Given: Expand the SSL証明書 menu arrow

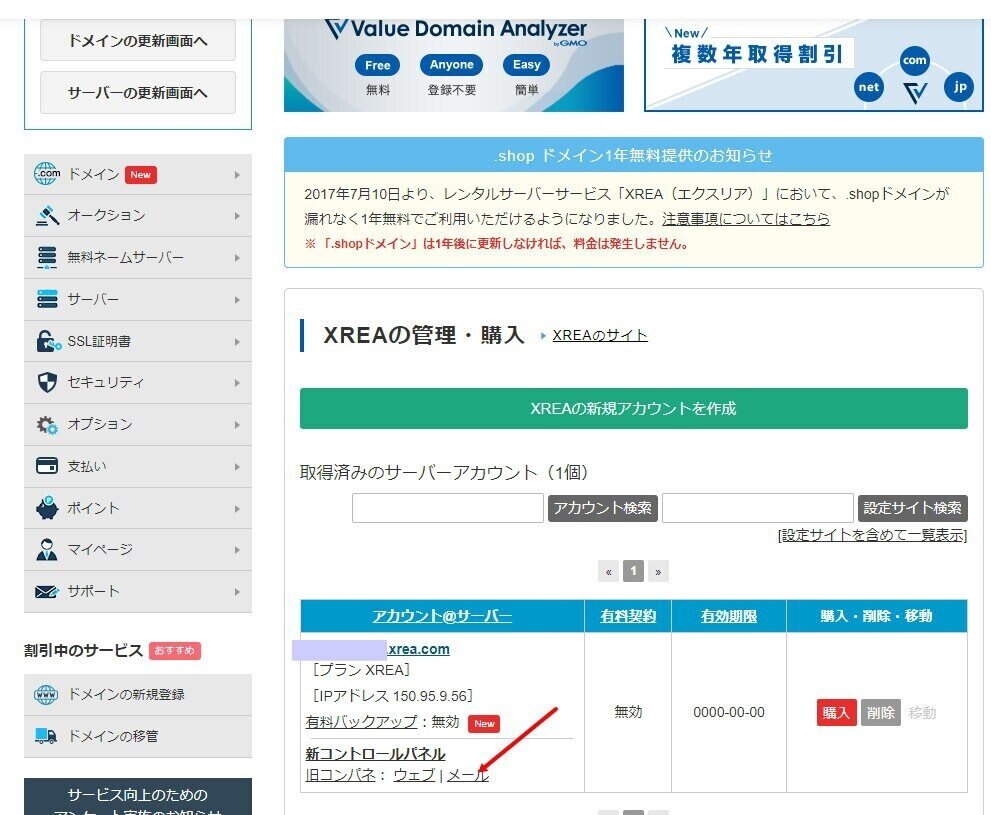Looking at the screenshot, I should click(x=237, y=342).
